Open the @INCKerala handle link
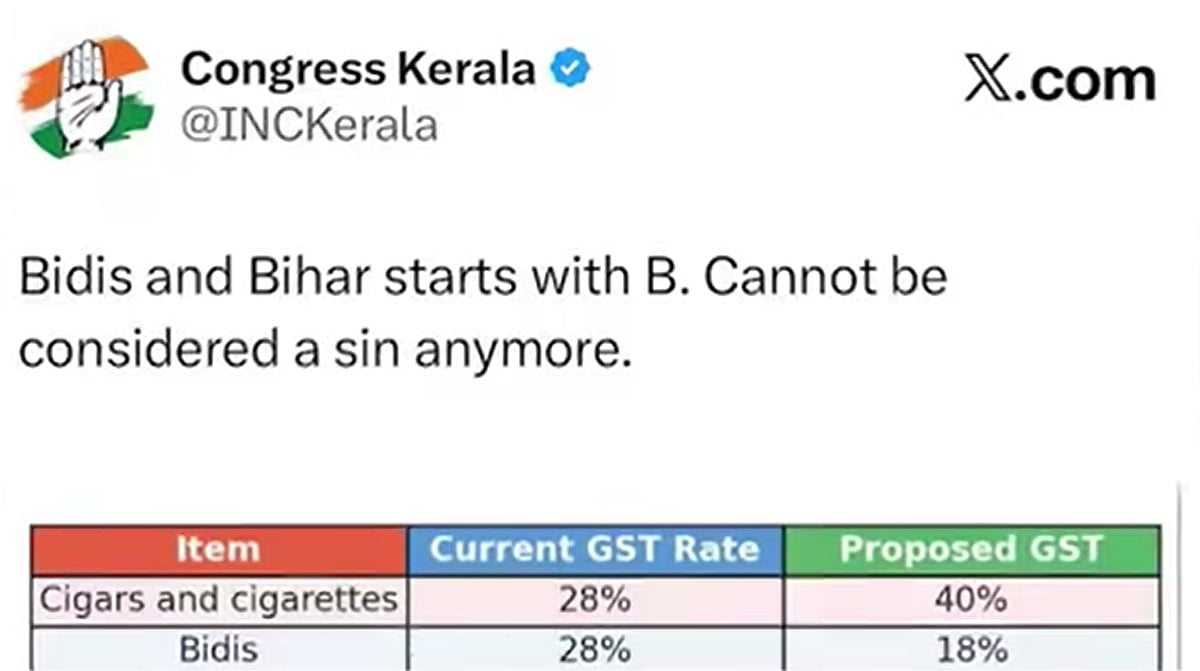 point(308,126)
